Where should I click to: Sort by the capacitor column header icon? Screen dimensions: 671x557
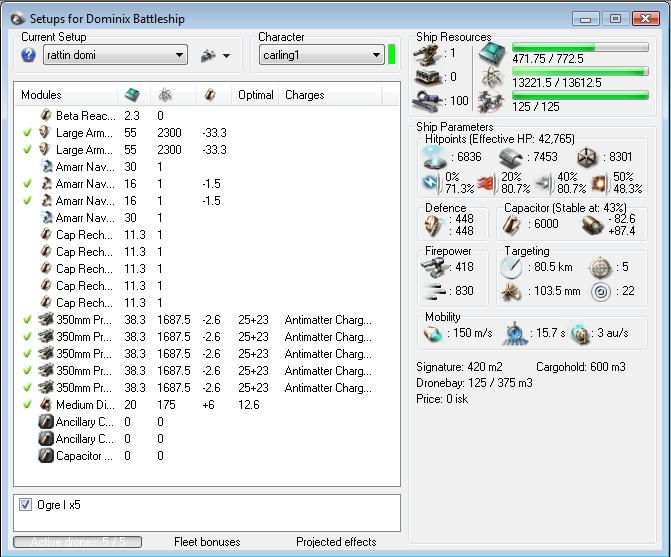pos(210,95)
